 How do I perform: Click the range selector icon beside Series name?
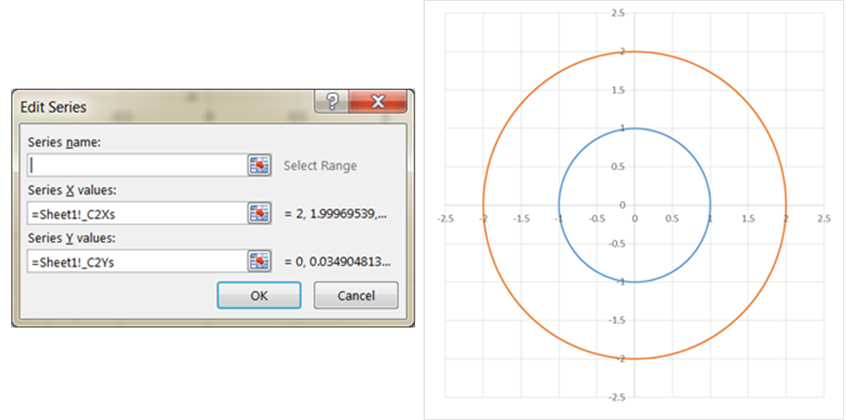tap(260, 165)
